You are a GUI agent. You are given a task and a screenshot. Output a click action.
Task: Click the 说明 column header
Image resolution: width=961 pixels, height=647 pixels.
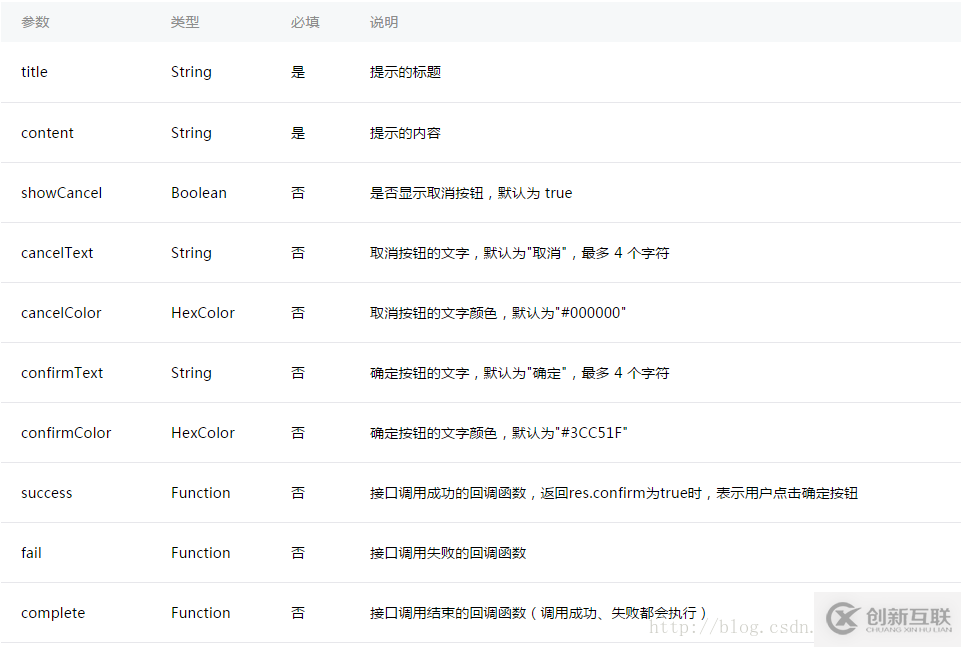click(383, 21)
